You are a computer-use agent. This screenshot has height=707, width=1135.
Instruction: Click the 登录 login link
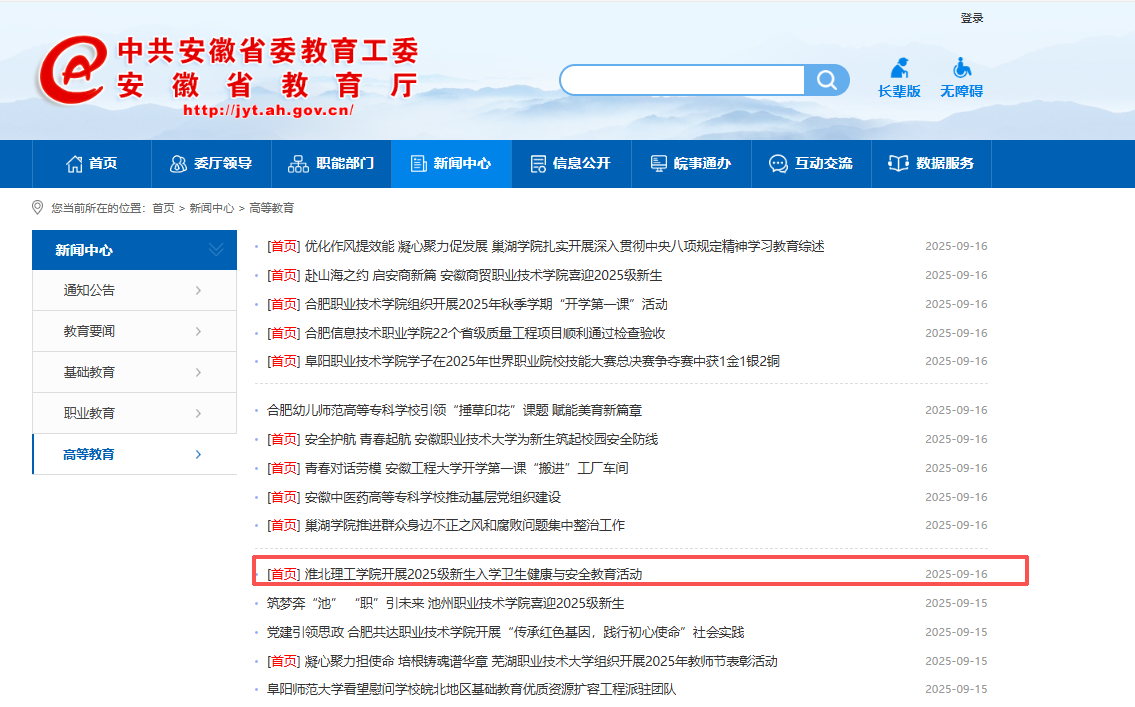pyautogui.click(x=971, y=18)
